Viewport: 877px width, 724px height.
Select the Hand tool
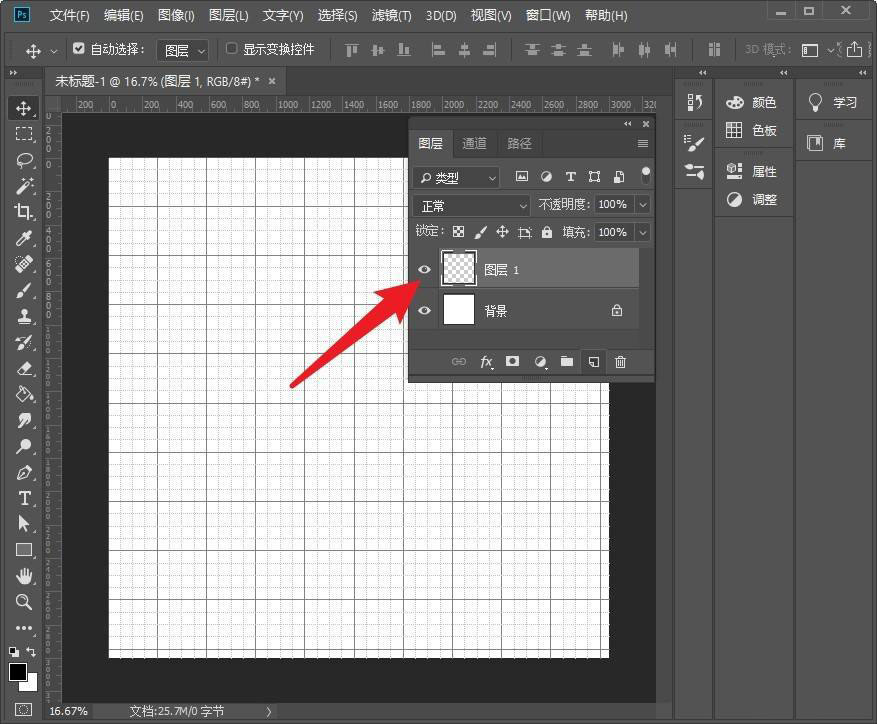(24, 576)
